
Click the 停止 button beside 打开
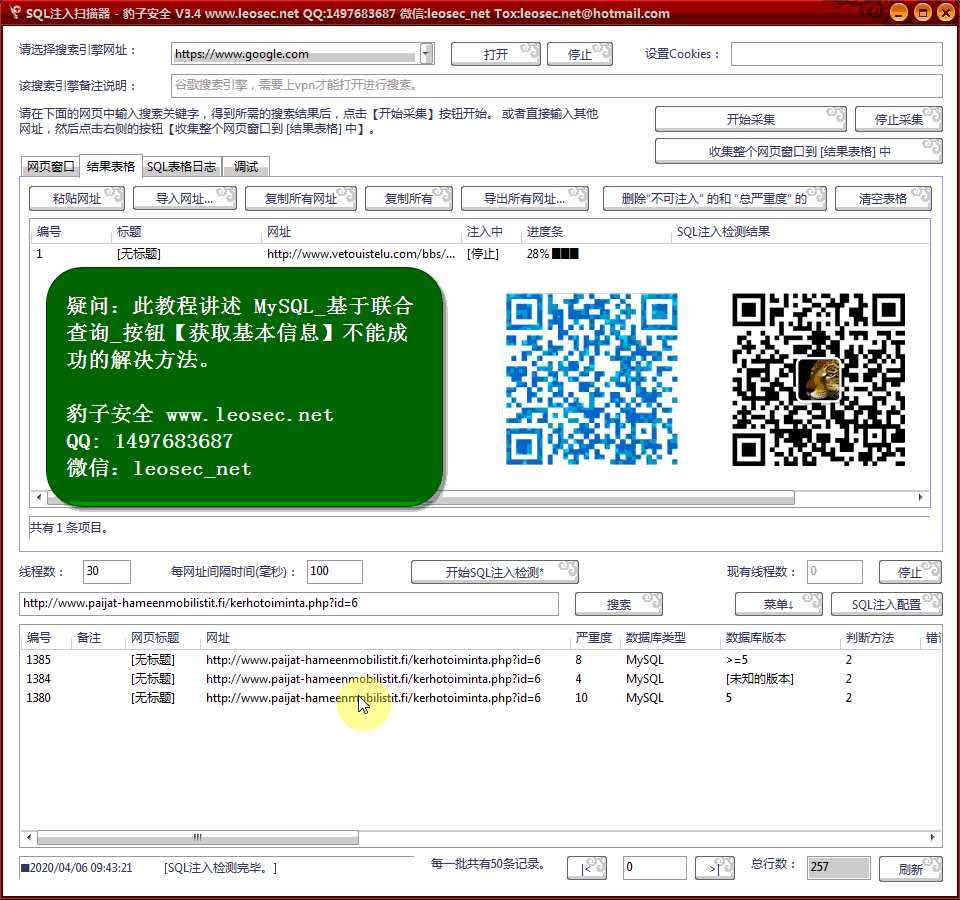coord(579,54)
